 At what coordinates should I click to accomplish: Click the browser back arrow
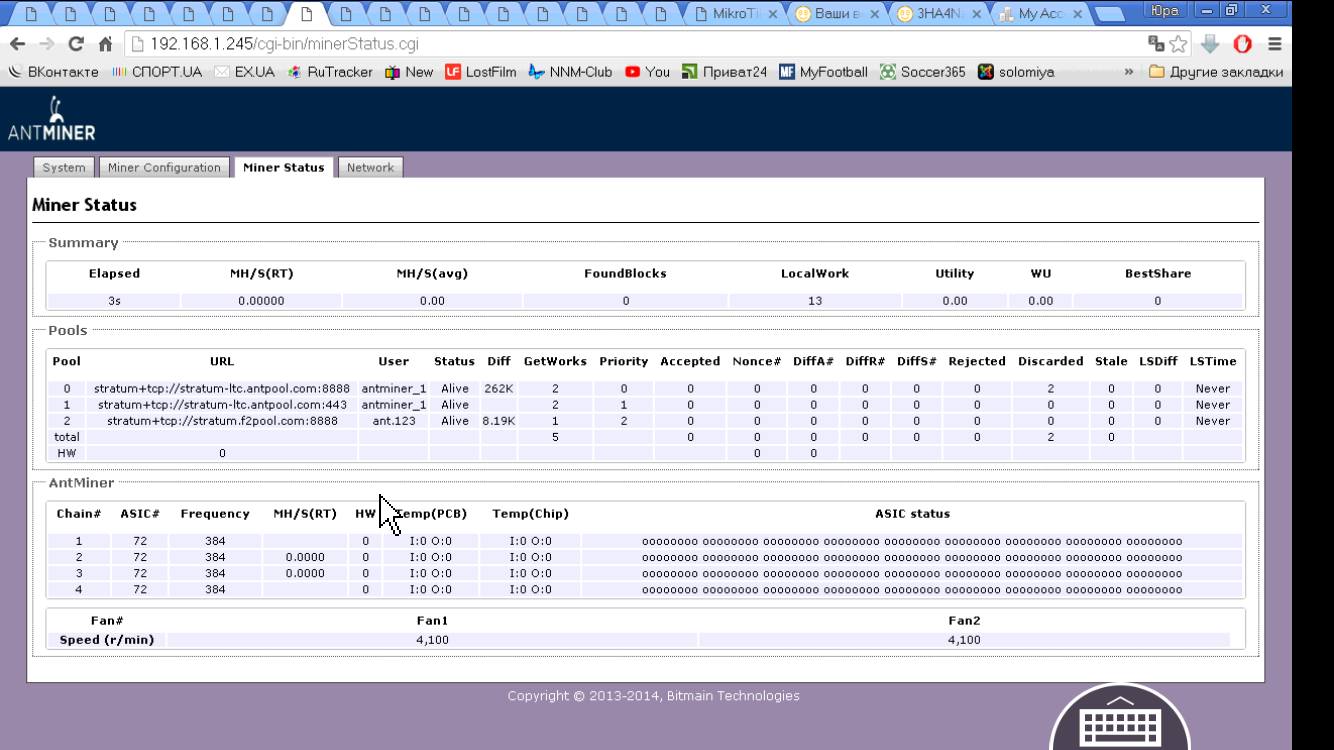(17, 44)
